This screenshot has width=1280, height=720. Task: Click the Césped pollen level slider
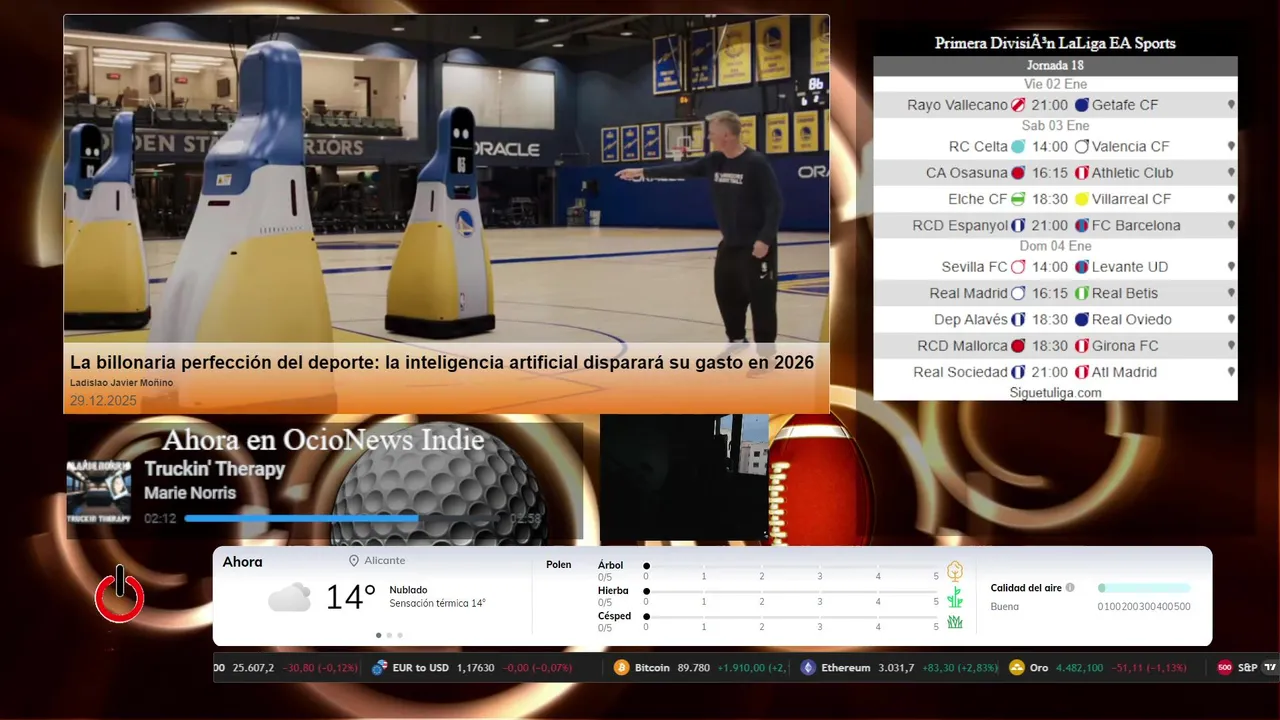coord(792,616)
